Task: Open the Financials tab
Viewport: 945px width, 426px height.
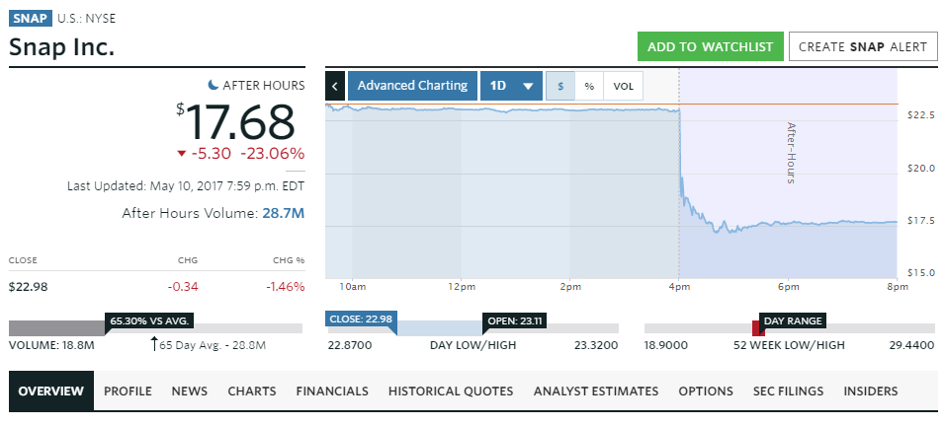Action: 332,391
